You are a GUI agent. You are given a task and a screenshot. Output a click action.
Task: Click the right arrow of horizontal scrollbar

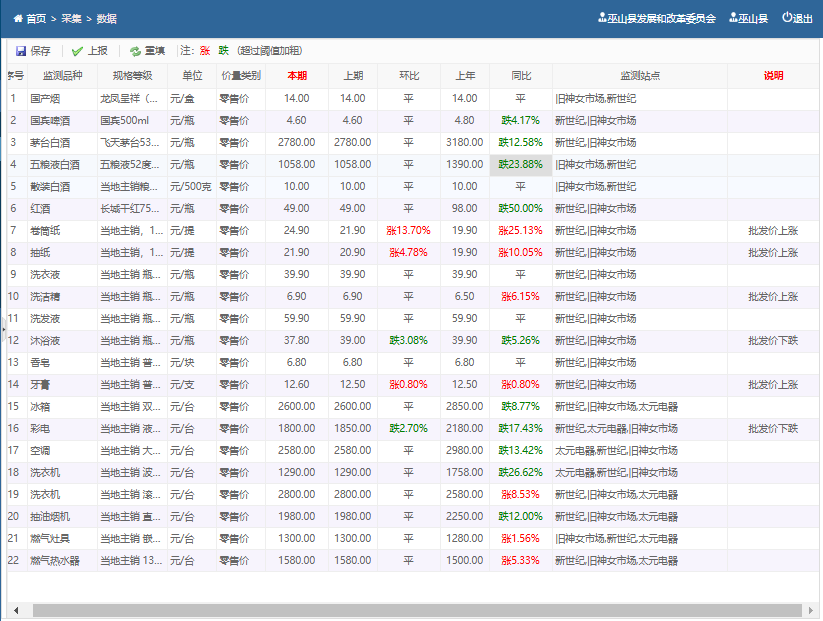pyautogui.click(x=811, y=610)
